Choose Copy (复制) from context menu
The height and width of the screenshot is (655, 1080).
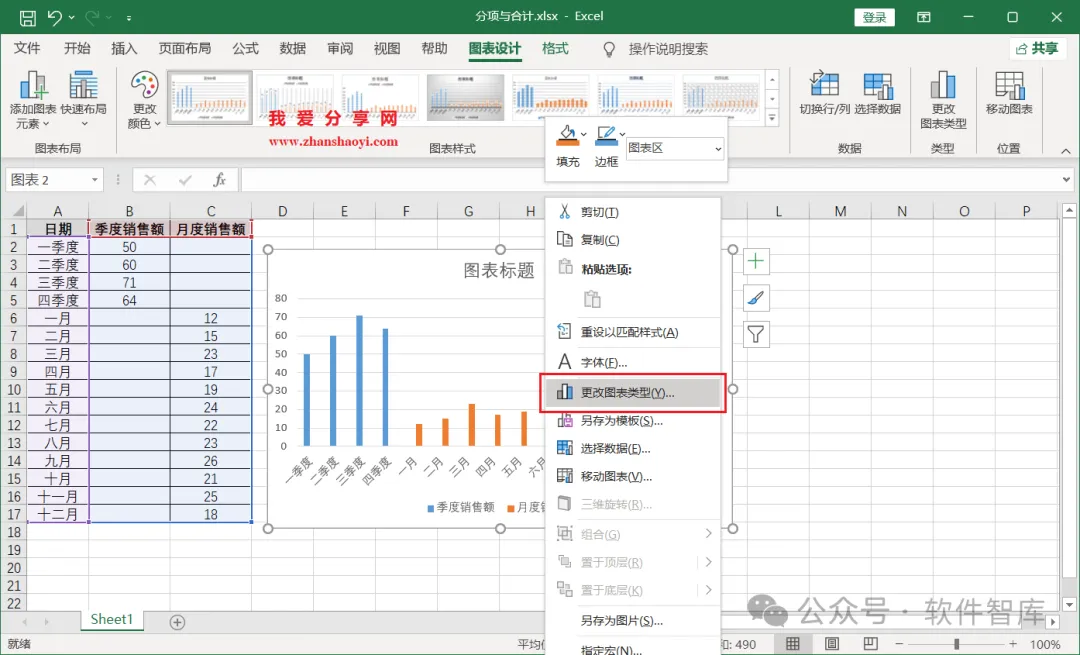pyautogui.click(x=632, y=240)
